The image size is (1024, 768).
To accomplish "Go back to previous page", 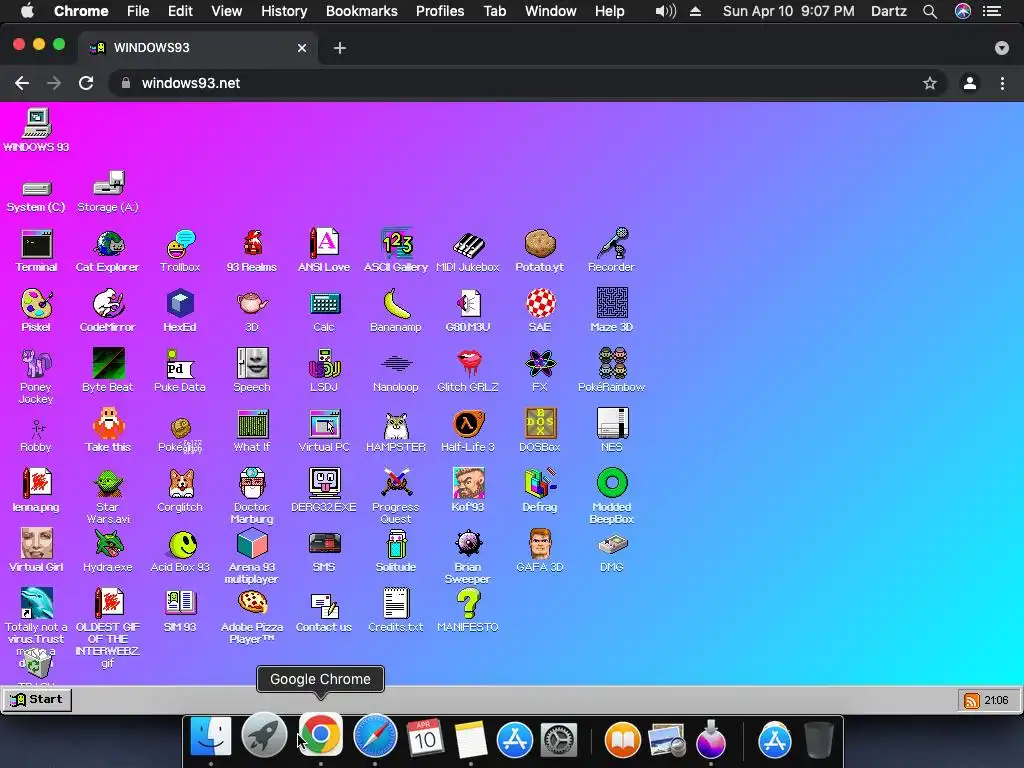I will click(x=22, y=83).
